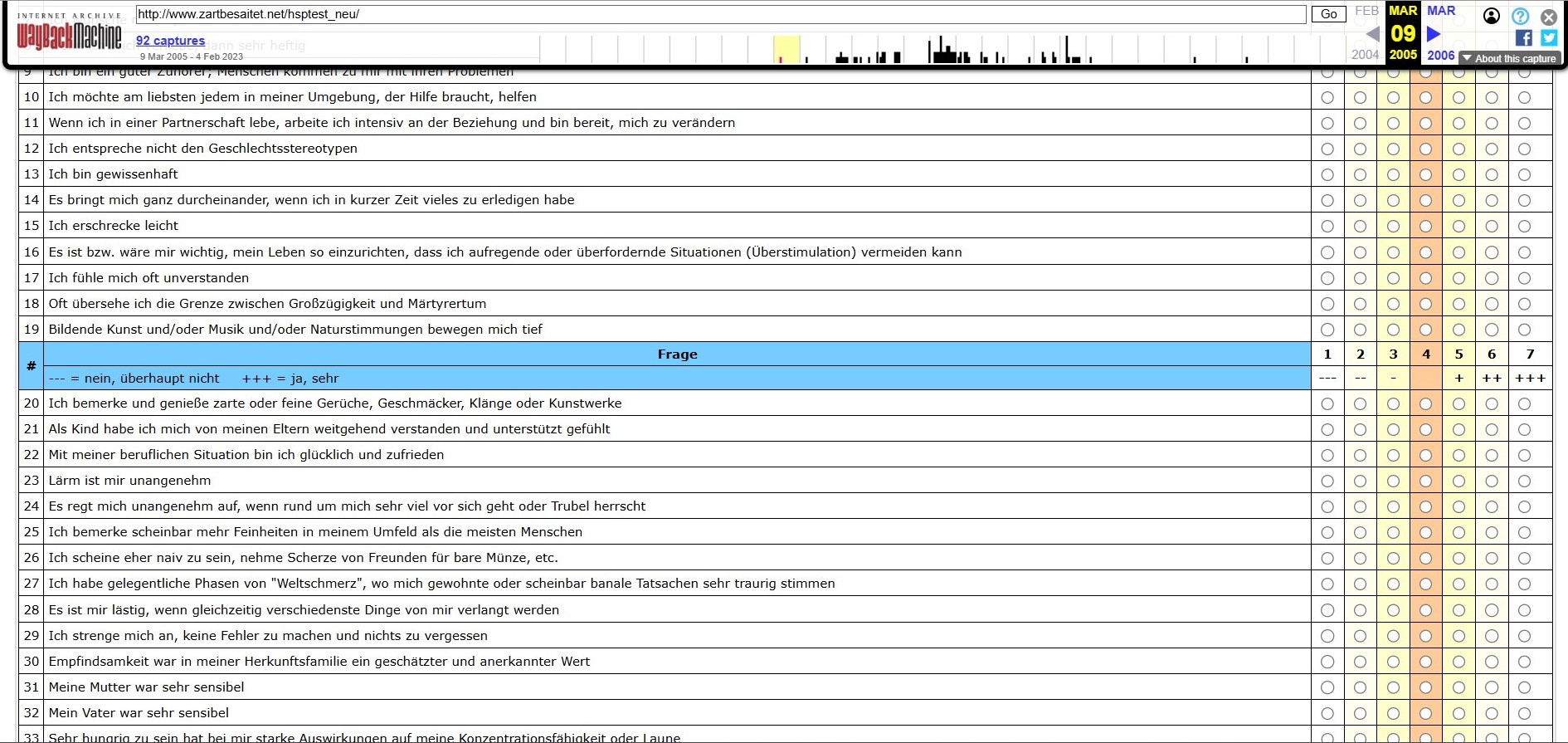The image size is (1568, 743).
Task: Click 'Ich fühle mich oft unverstanden' text
Action: [x=149, y=278]
